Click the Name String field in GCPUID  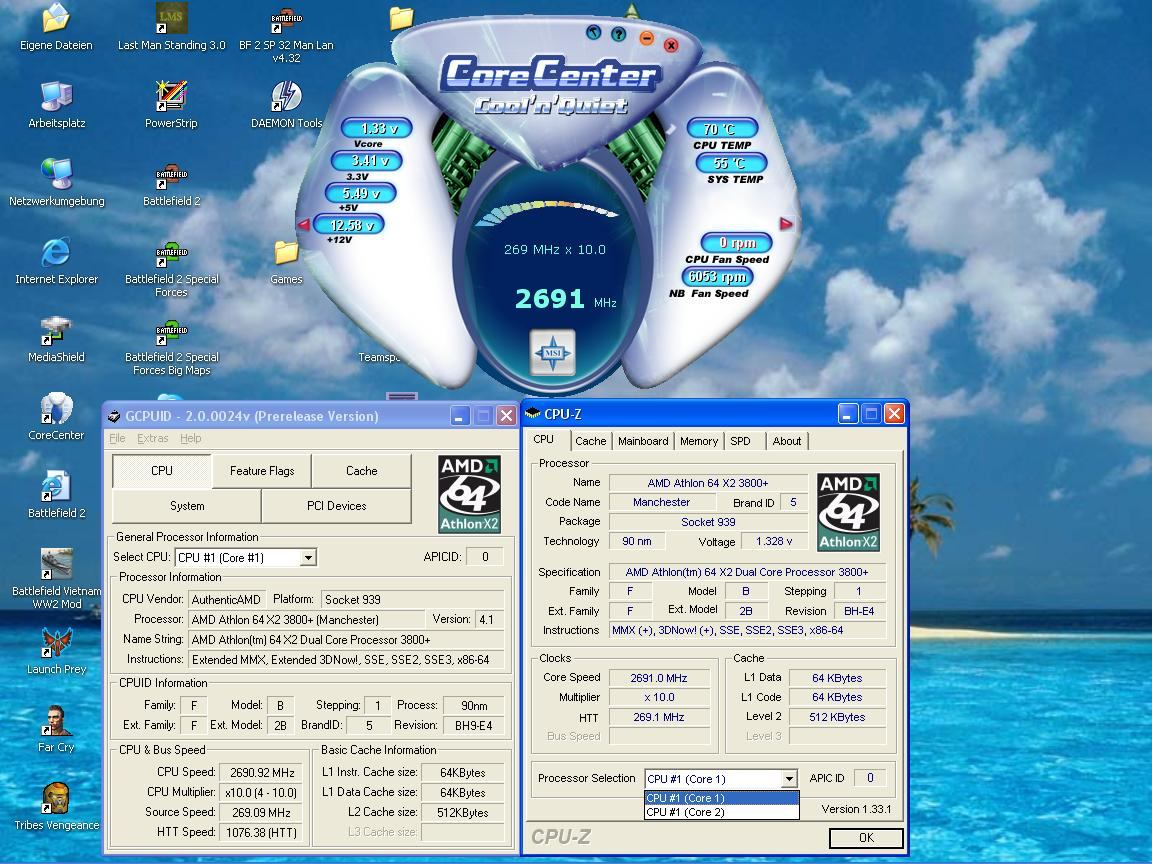coord(346,640)
